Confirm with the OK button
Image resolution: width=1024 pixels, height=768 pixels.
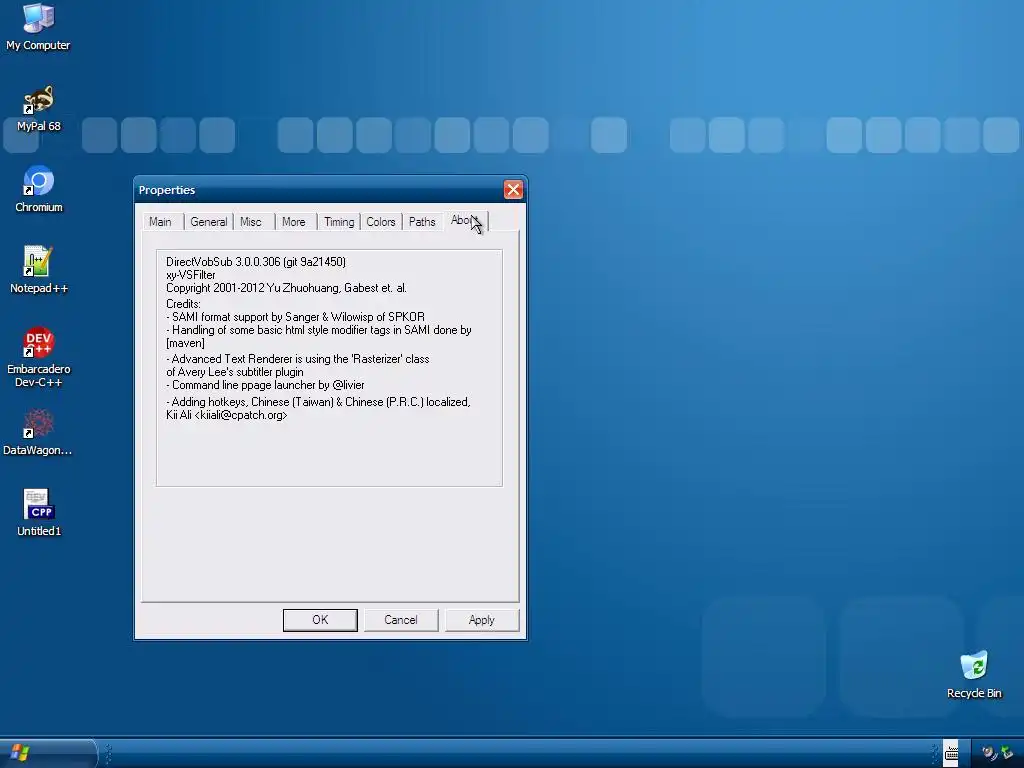pyautogui.click(x=320, y=620)
